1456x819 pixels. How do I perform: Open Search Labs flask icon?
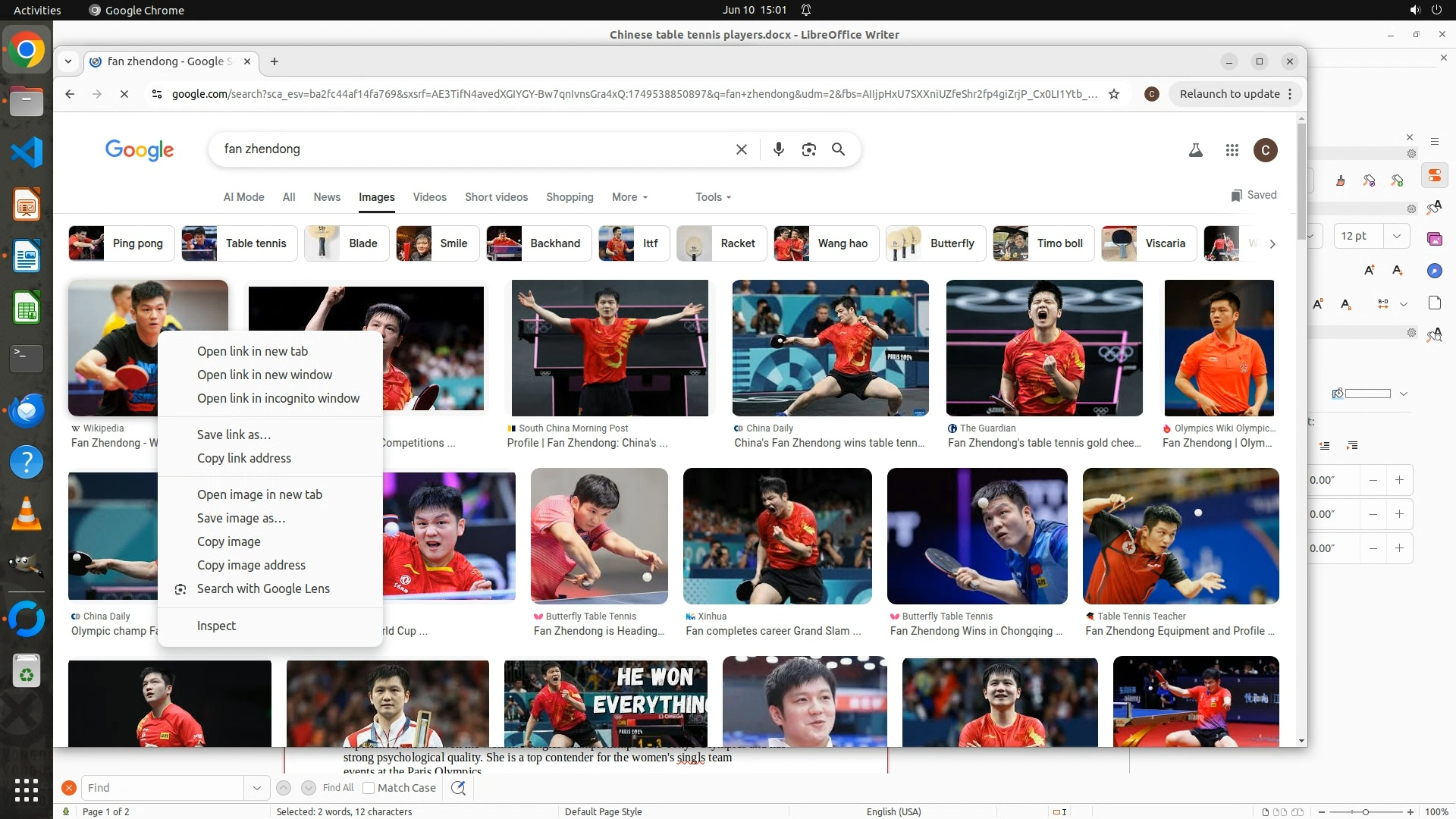[1195, 150]
